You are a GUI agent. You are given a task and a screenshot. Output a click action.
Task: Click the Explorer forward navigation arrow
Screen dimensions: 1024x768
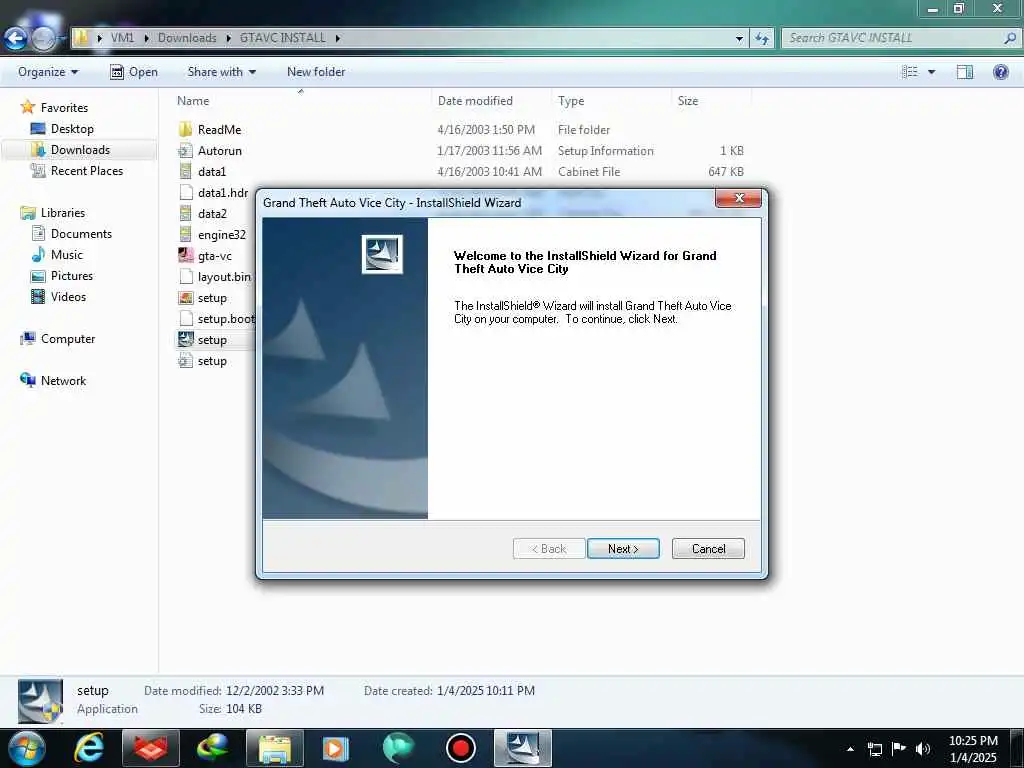tap(44, 39)
